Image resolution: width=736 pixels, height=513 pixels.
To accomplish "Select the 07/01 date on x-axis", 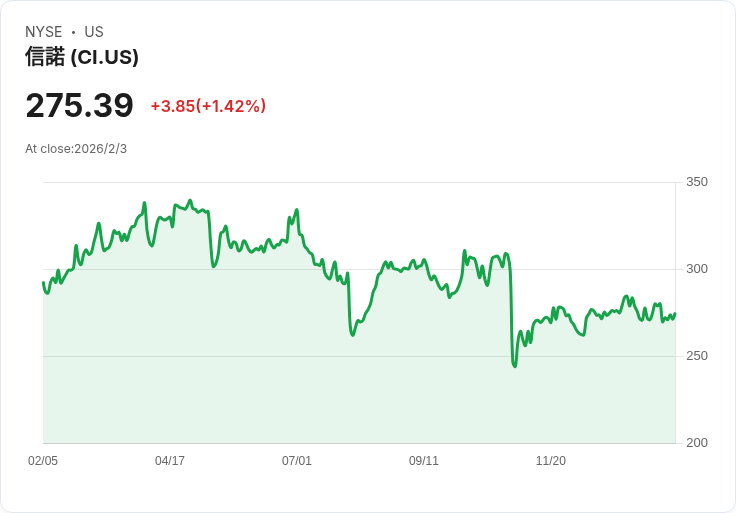I will 297,461.
